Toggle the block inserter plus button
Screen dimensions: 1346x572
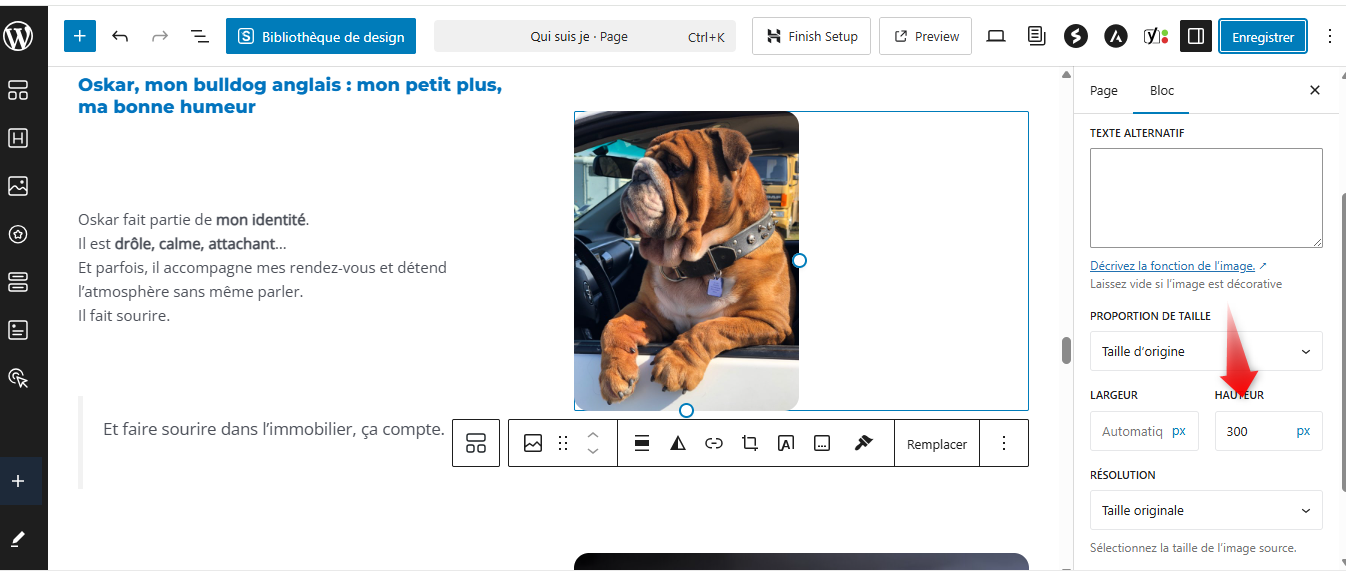[x=80, y=36]
